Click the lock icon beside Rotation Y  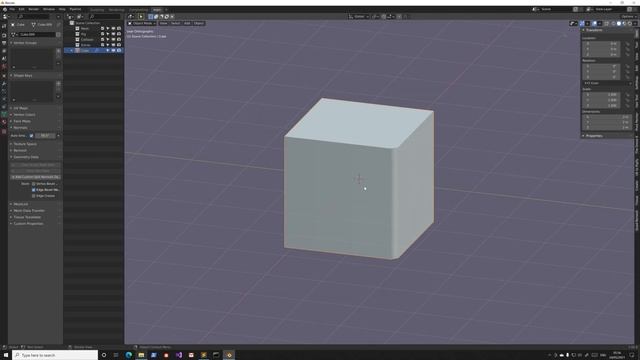point(627,71)
